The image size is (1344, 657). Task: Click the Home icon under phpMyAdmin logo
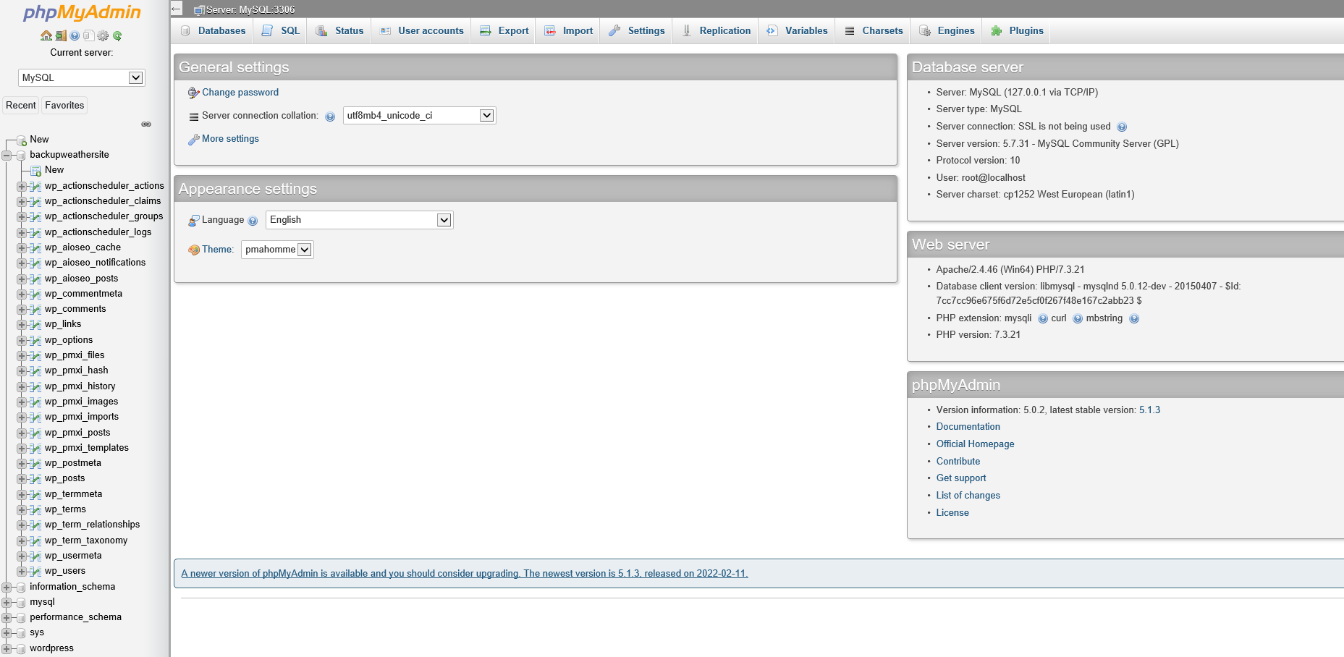coord(46,36)
